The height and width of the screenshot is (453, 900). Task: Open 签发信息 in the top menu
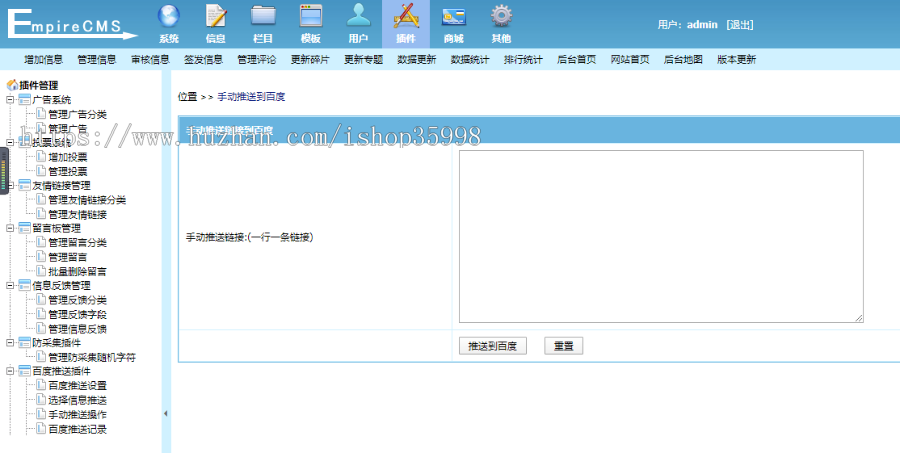coord(204,59)
